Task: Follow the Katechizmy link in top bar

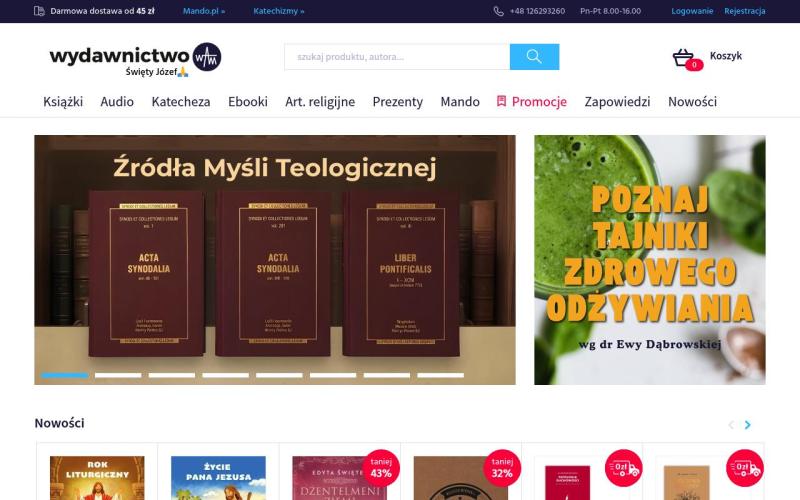Action: coord(279,11)
